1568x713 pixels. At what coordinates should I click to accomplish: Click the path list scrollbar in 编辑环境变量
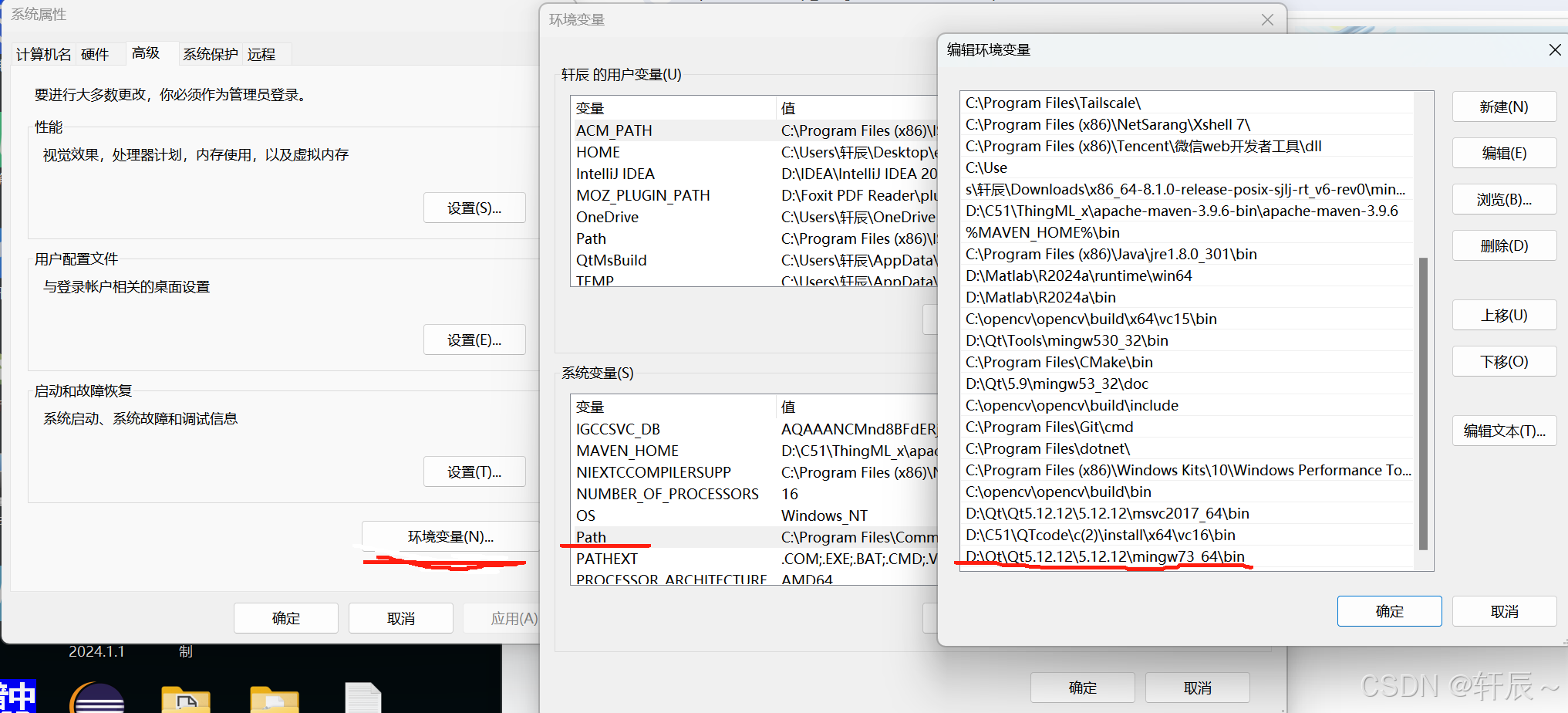(1423, 404)
